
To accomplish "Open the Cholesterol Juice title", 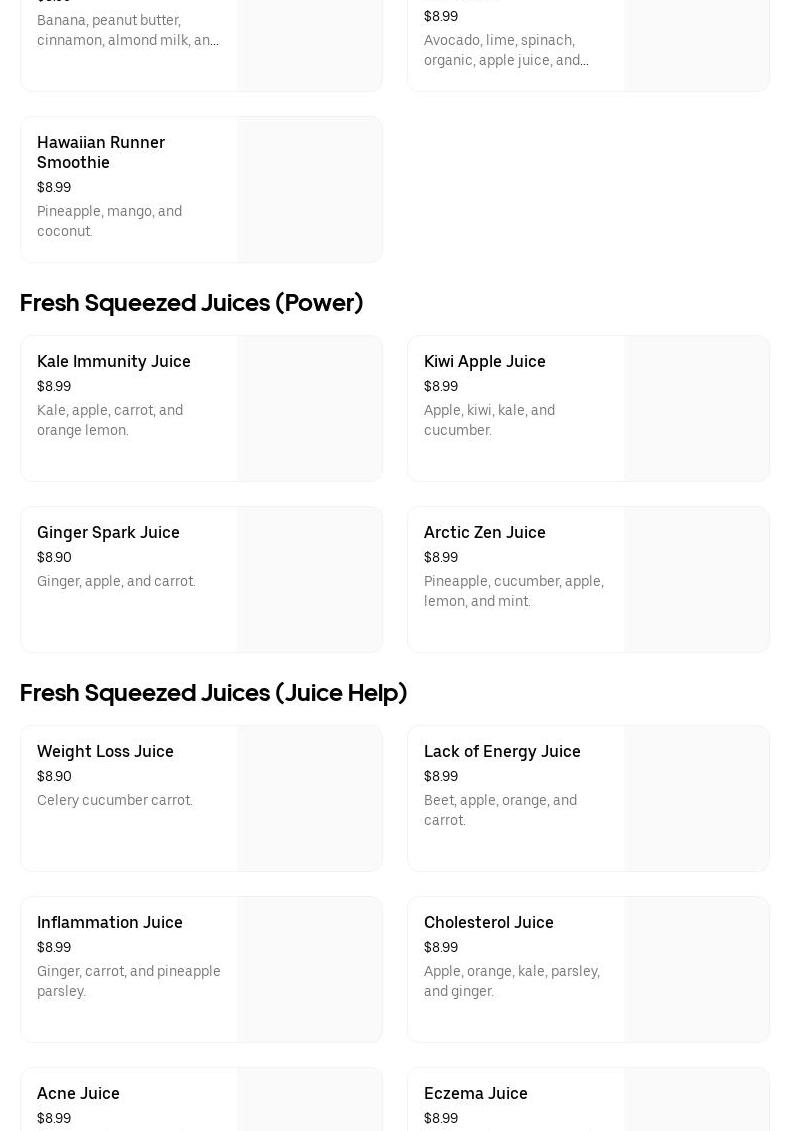I will coord(489,922).
